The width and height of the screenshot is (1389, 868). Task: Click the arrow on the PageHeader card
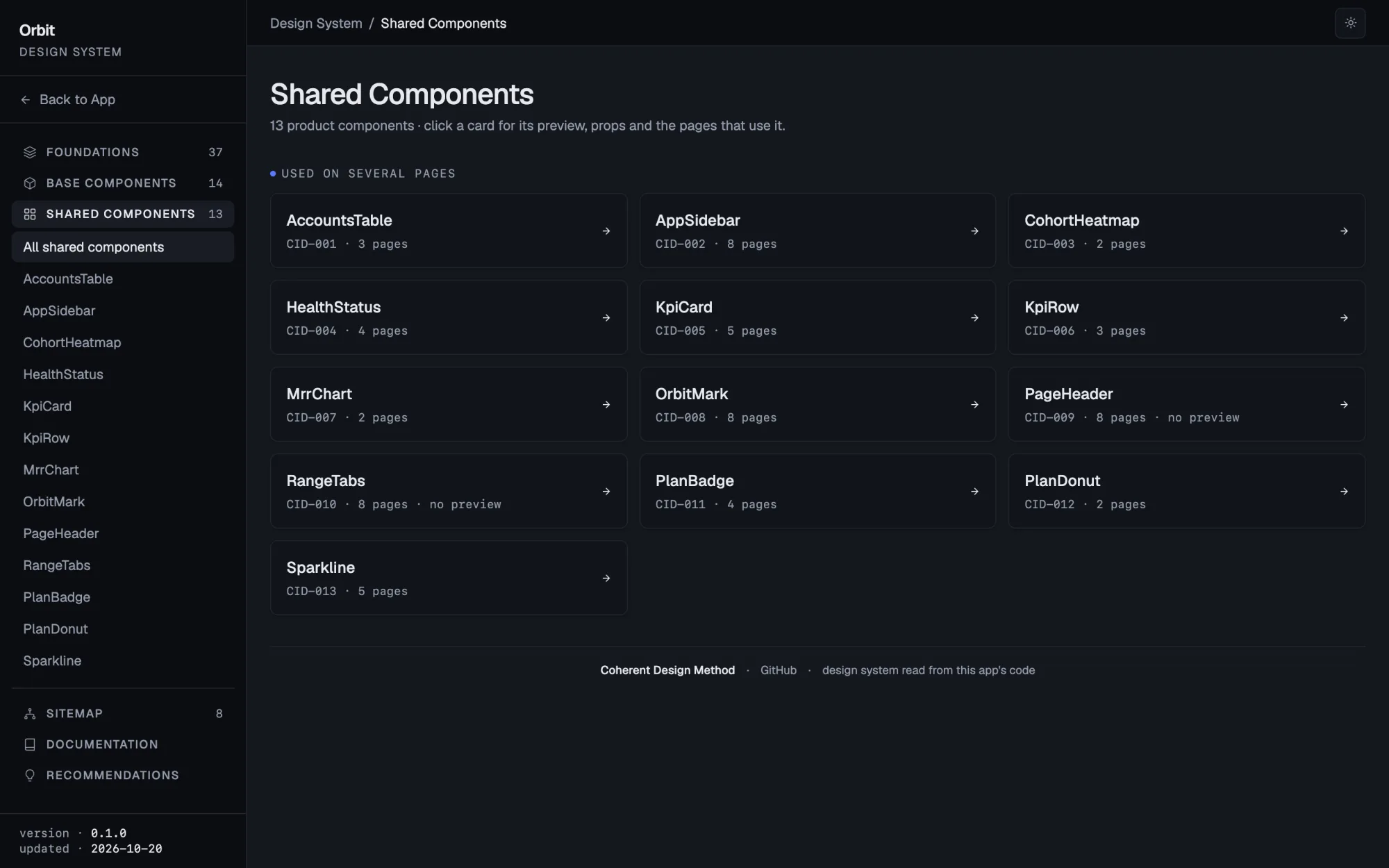tap(1345, 405)
